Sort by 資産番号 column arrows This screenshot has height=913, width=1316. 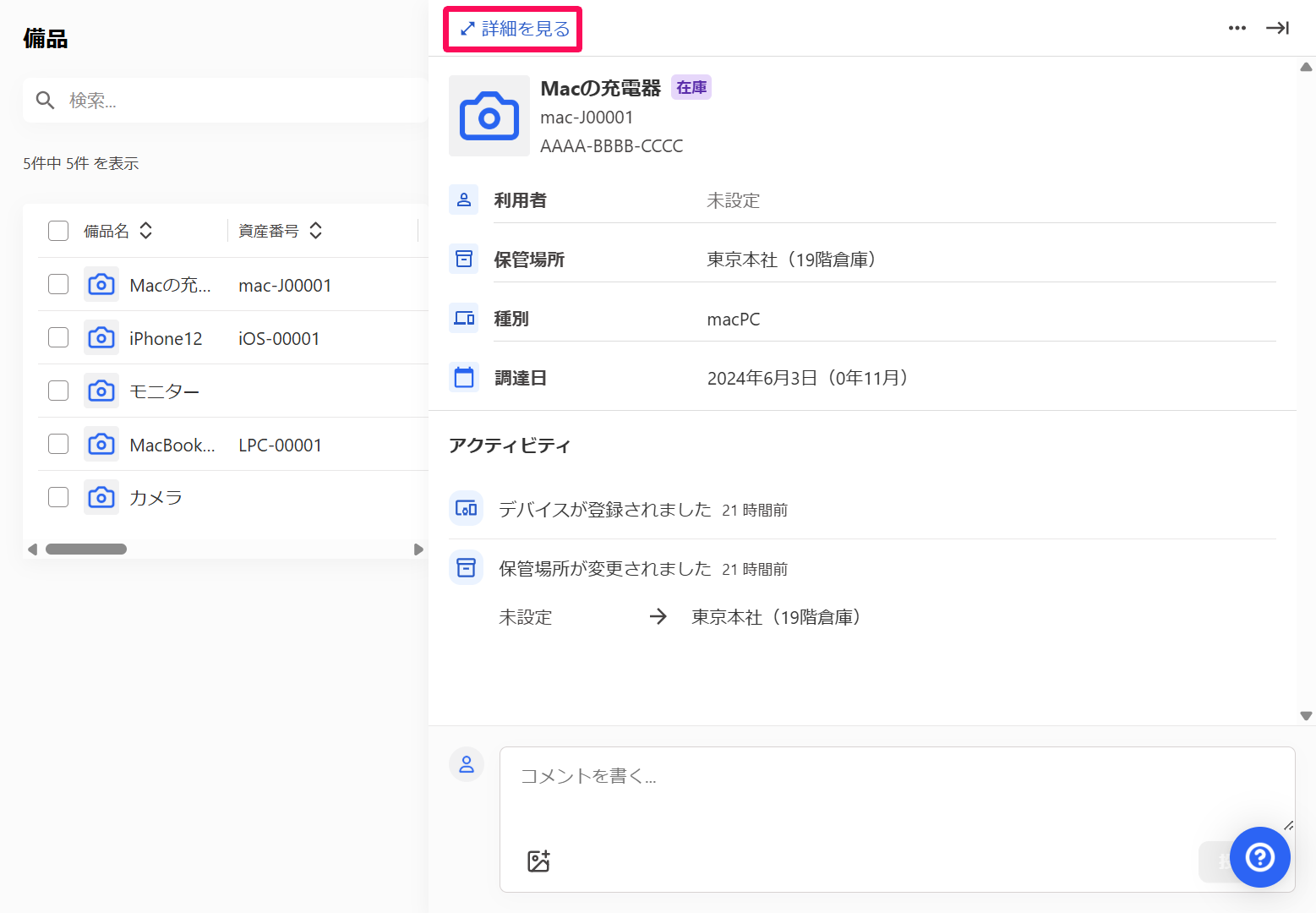[316, 231]
